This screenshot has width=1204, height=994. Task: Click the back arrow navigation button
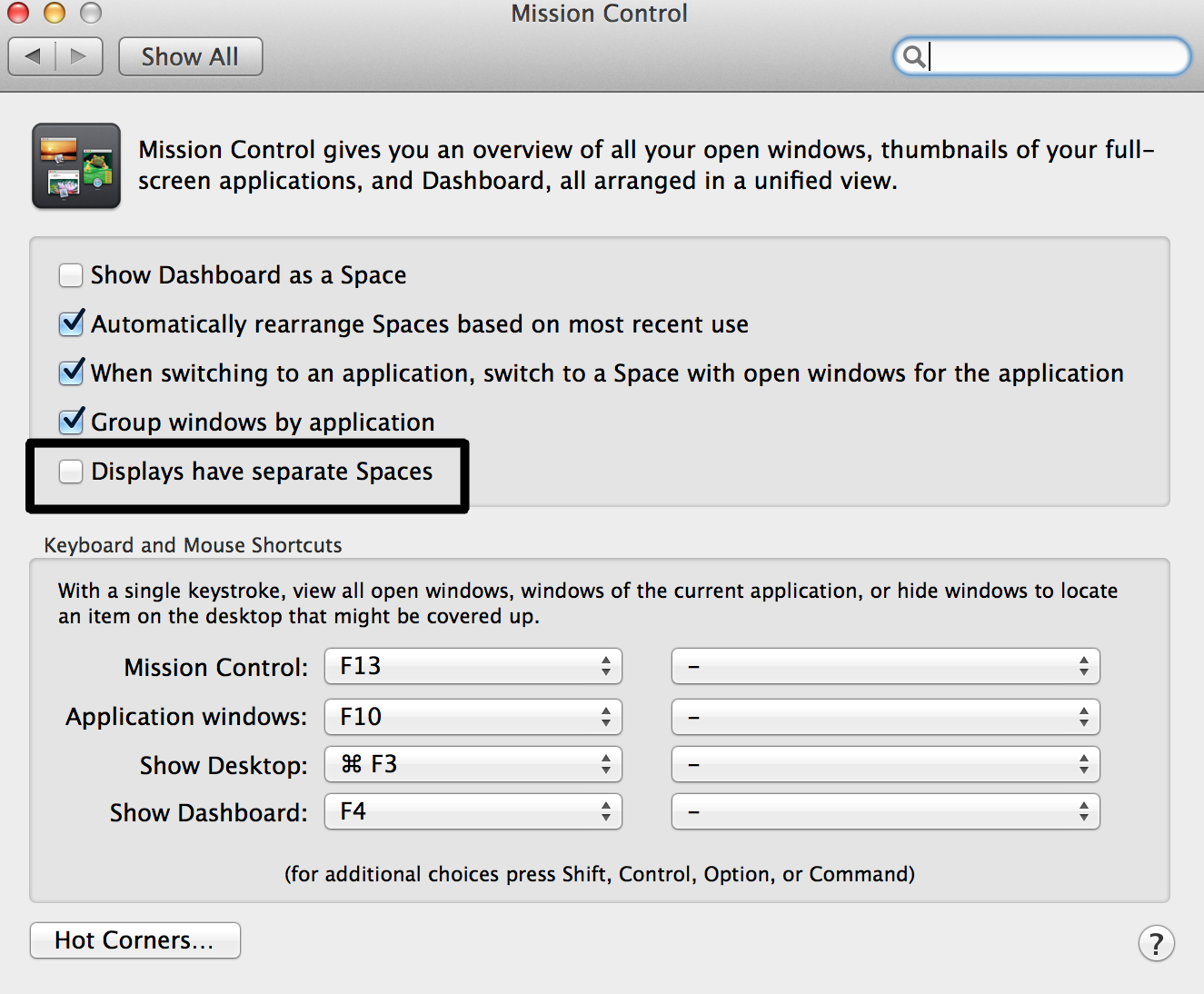point(32,56)
